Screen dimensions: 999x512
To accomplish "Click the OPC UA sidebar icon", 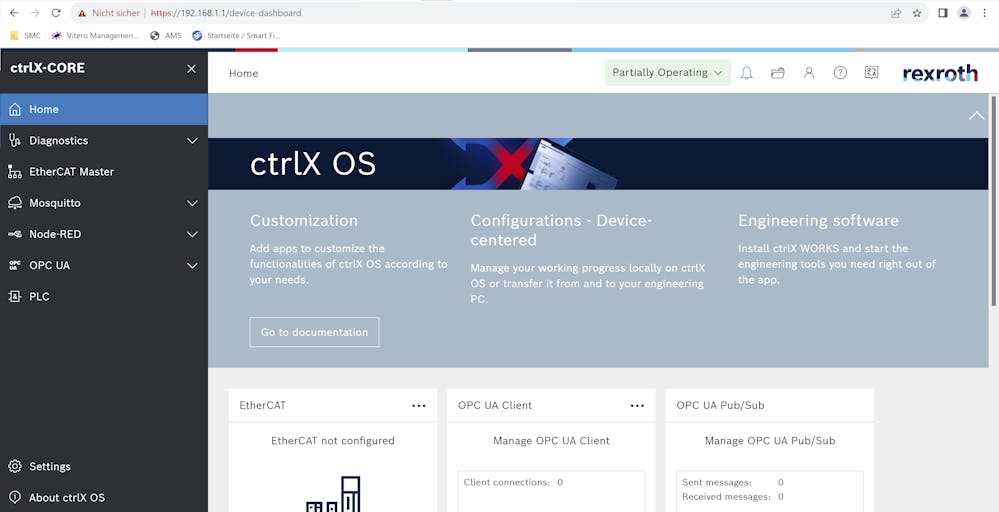I will pyautogui.click(x=15, y=266).
